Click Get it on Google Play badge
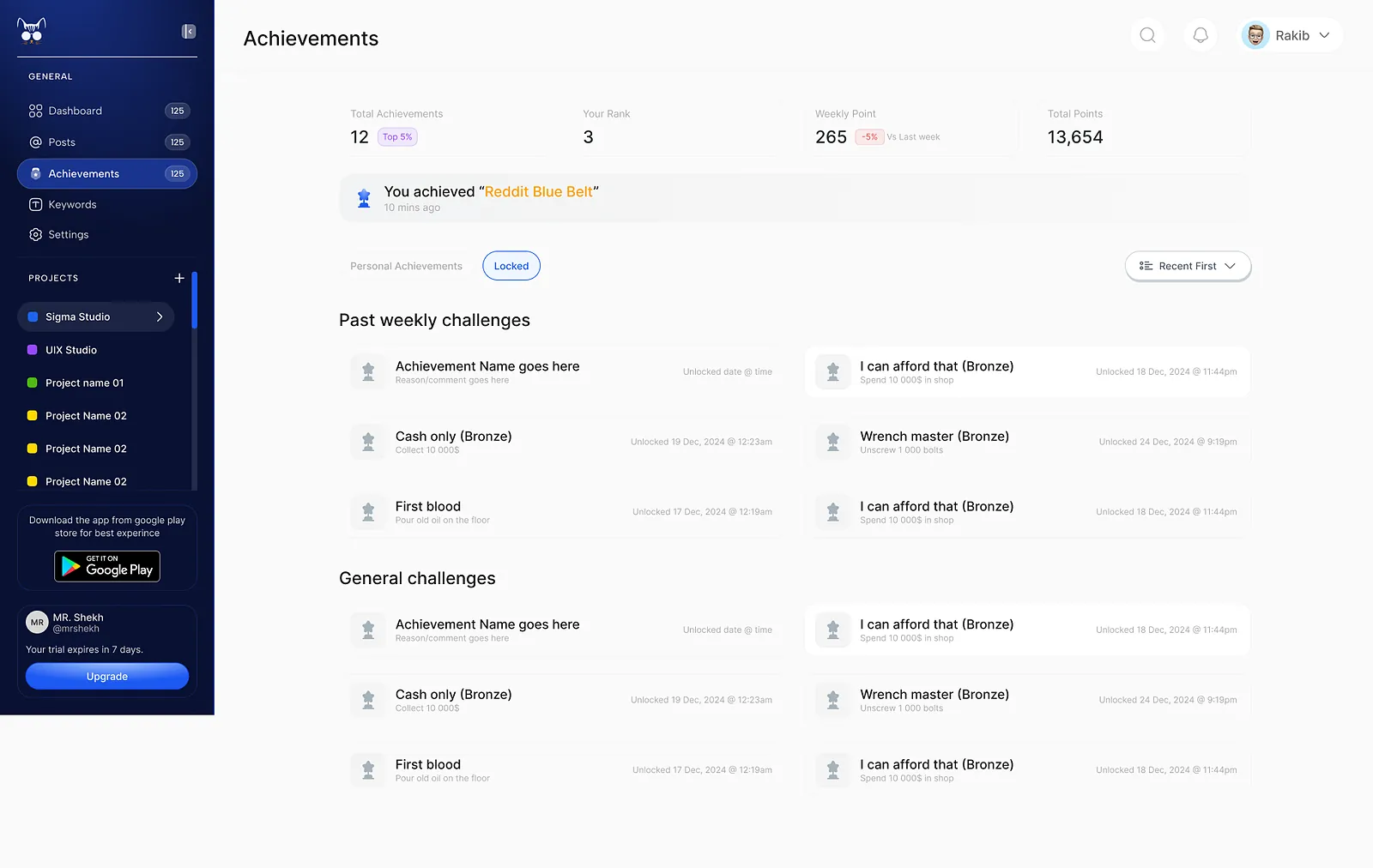 (107, 566)
